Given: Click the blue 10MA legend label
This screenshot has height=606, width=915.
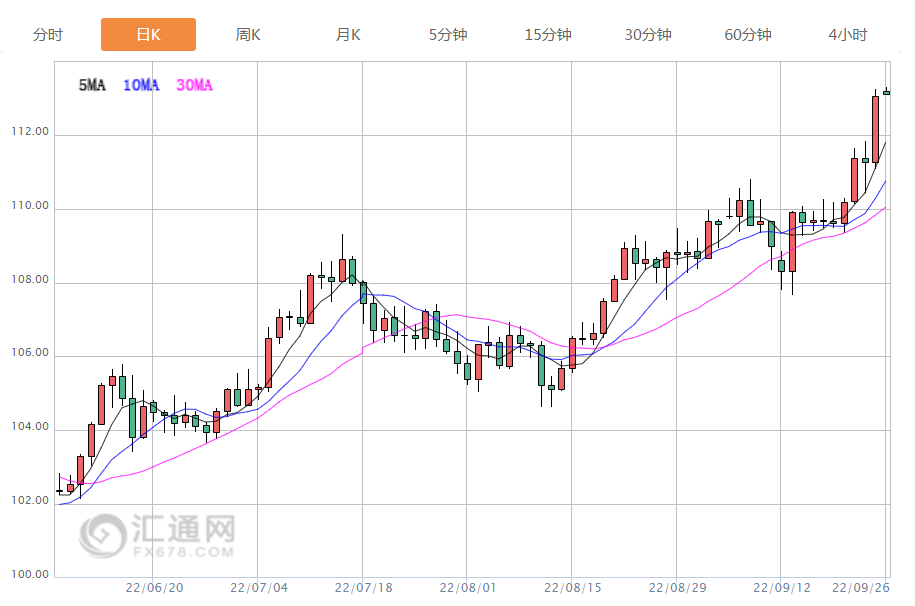Looking at the screenshot, I should click(x=140, y=86).
